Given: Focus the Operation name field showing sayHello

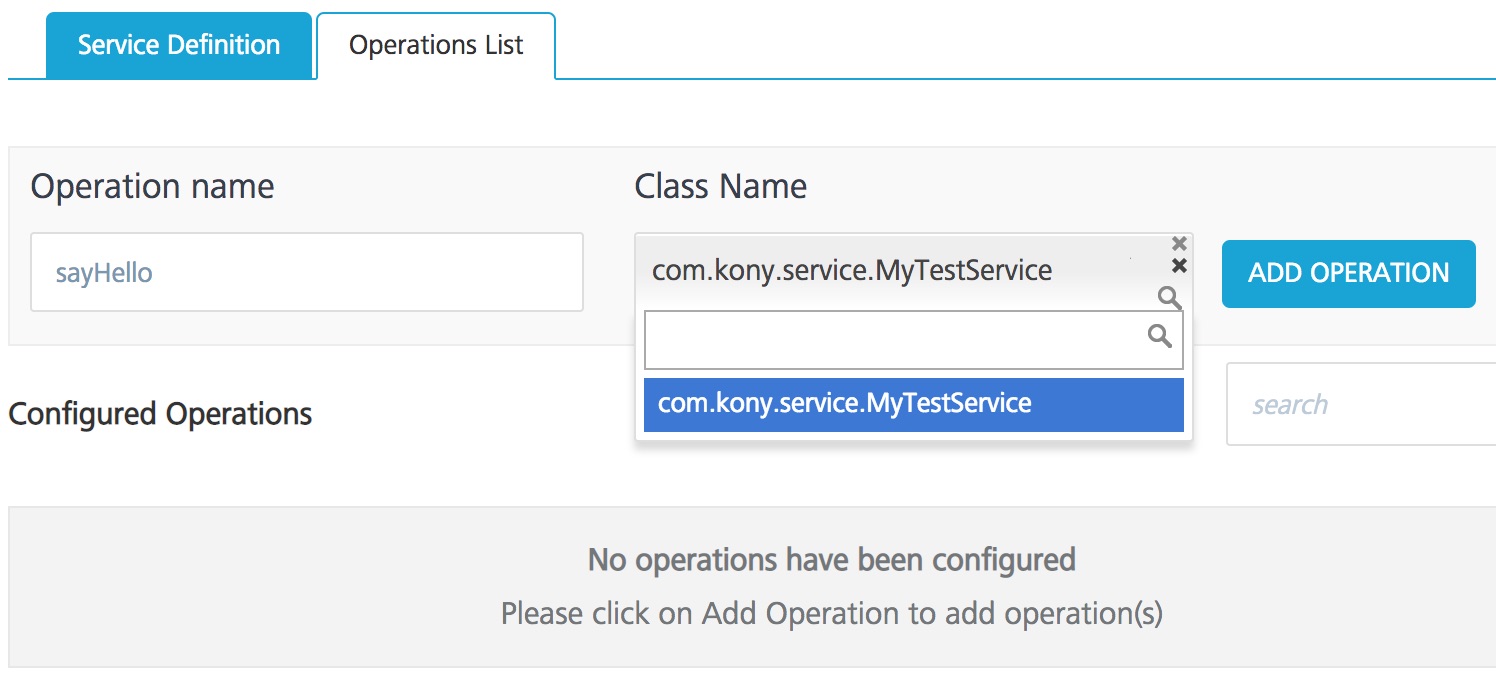Looking at the screenshot, I should pyautogui.click(x=305, y=271).
